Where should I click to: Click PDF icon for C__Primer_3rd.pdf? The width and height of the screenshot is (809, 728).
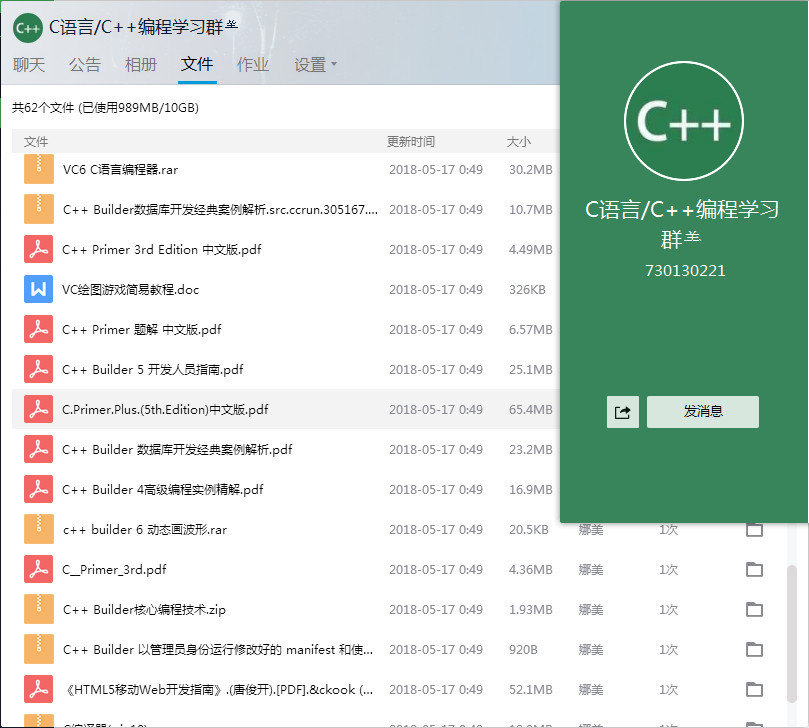[39, 569]
